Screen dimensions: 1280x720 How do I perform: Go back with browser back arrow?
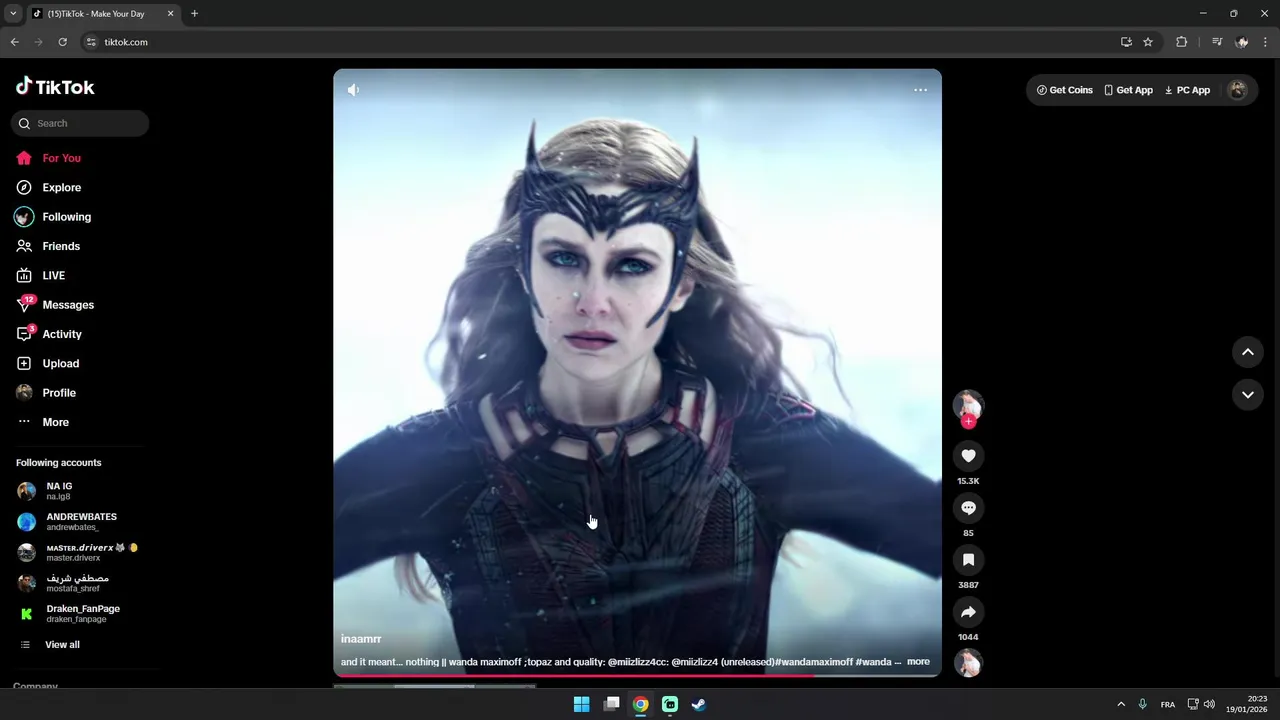[14, 42]
